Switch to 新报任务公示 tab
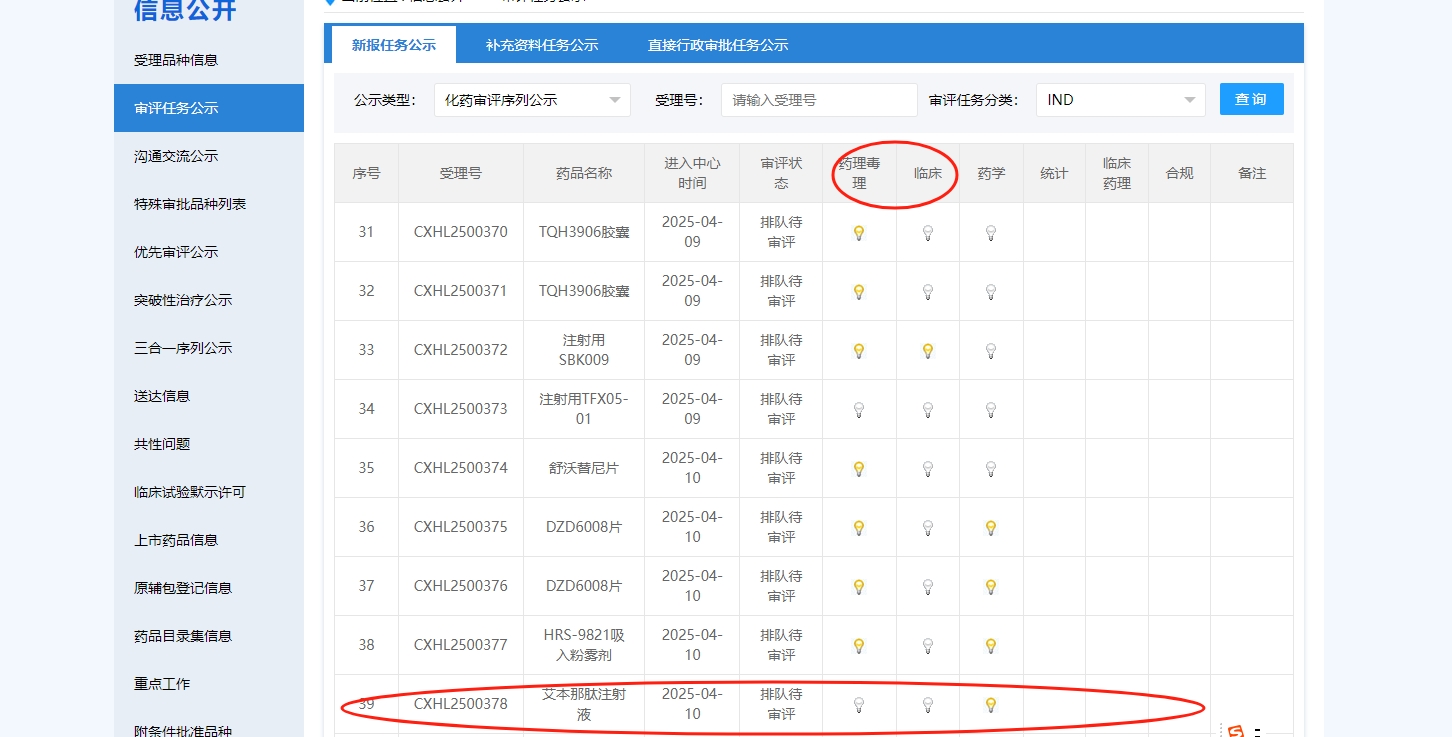1452x737 pixels. coord(394,45)
